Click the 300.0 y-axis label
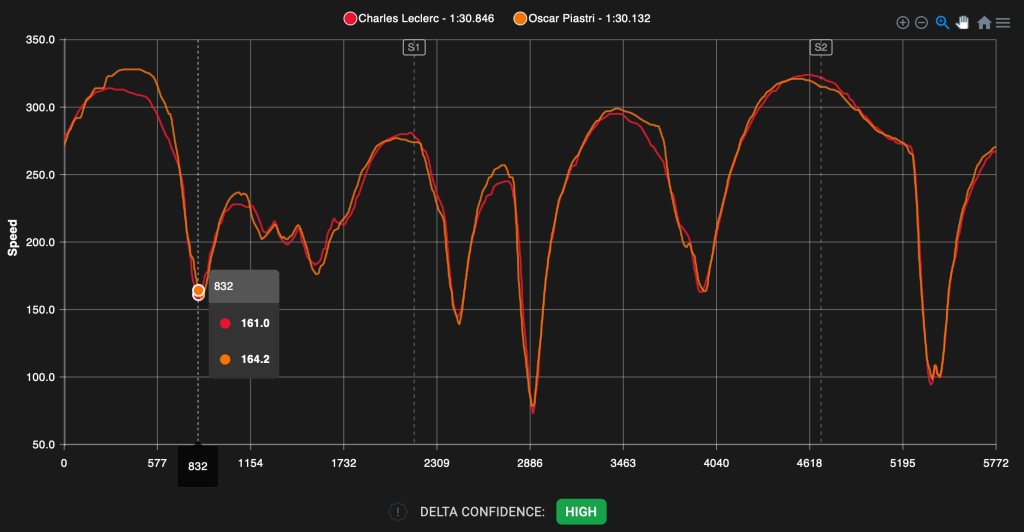 click(40, 107)
